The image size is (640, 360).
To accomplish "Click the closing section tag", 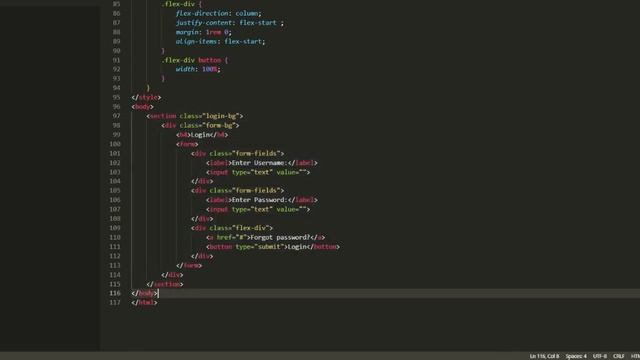I will [165, 284].
